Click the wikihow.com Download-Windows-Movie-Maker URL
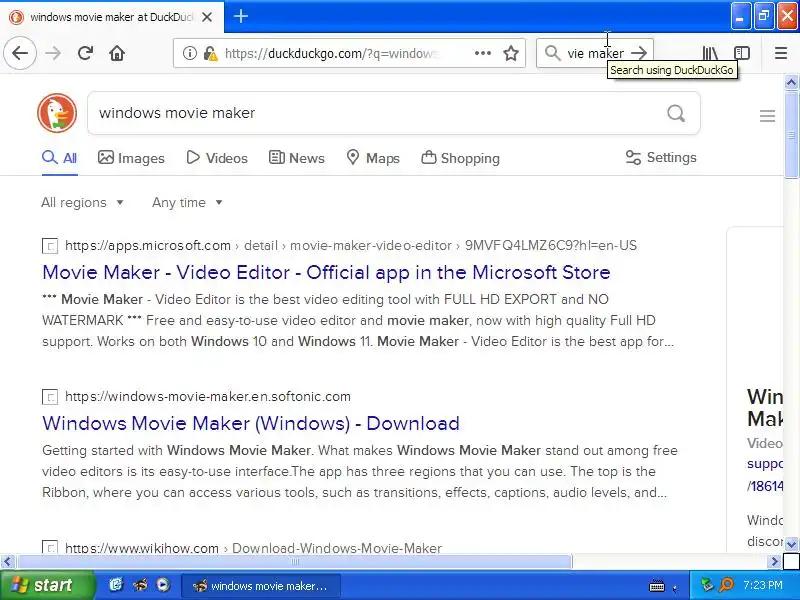 pyautogui.click(x=254, y=548)
